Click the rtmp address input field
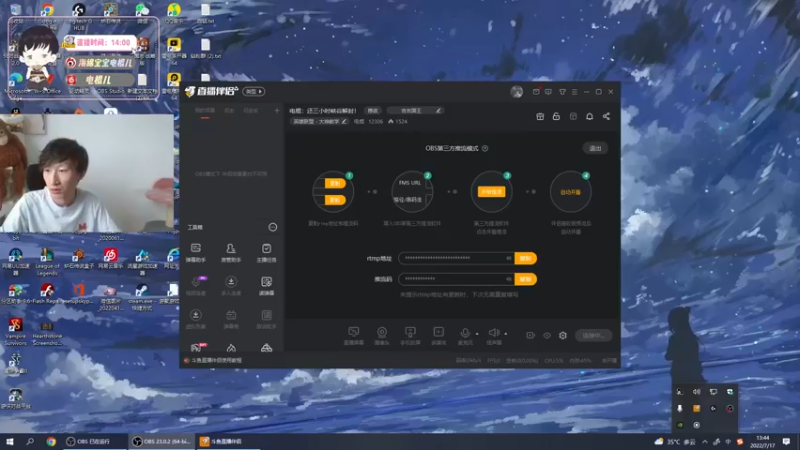The height and width of the screenshot is (450, 800). pyautogui.click(x=456, y=258)
